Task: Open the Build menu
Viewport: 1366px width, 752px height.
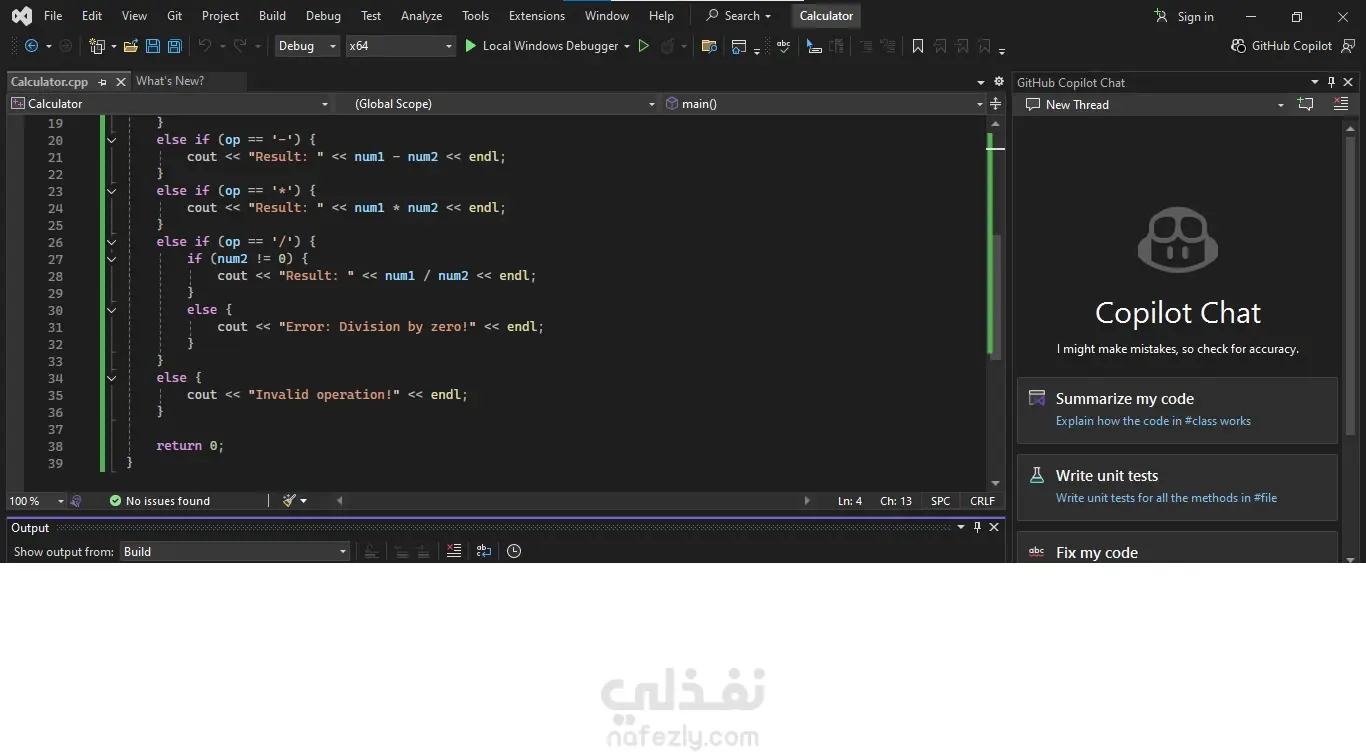Action: coord(272,16)
